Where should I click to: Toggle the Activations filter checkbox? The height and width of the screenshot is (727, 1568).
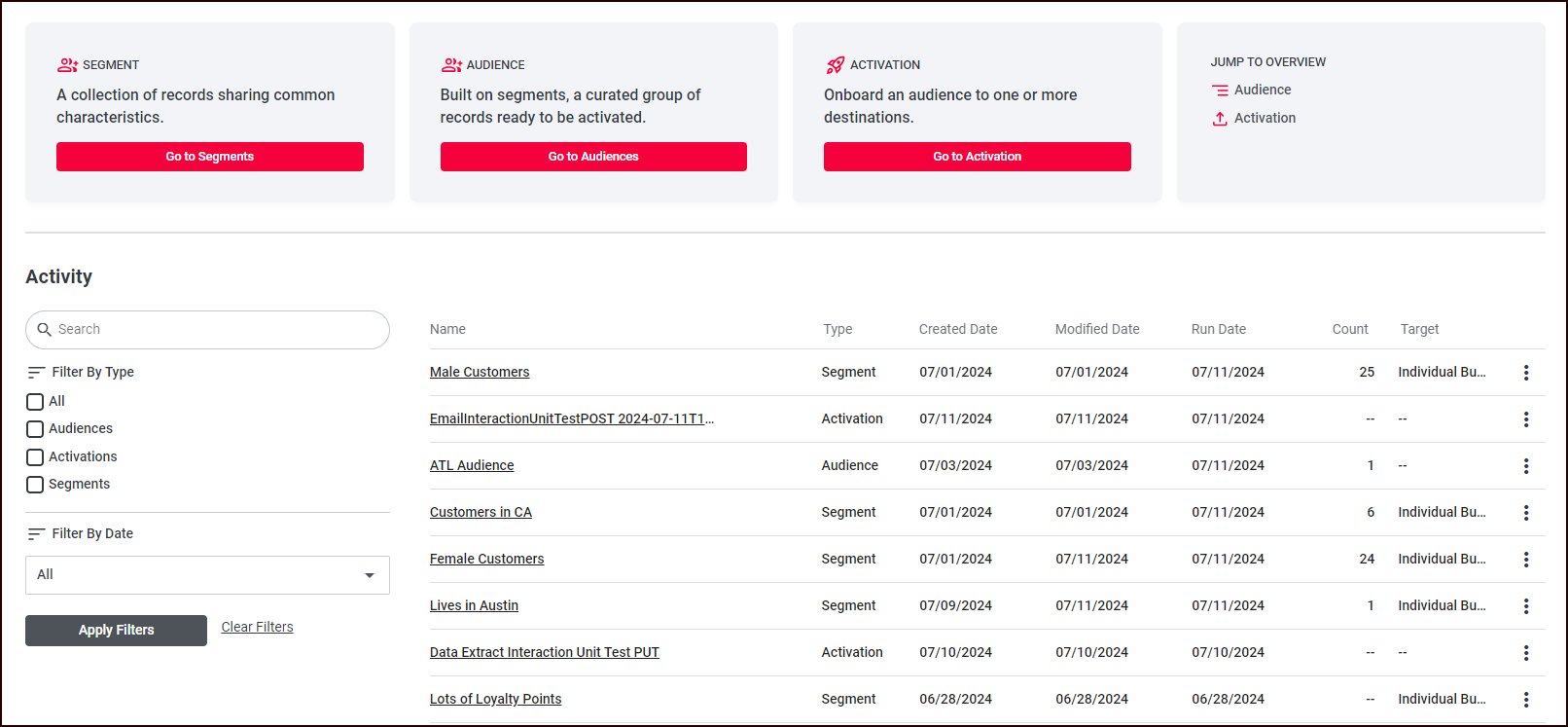35,457
